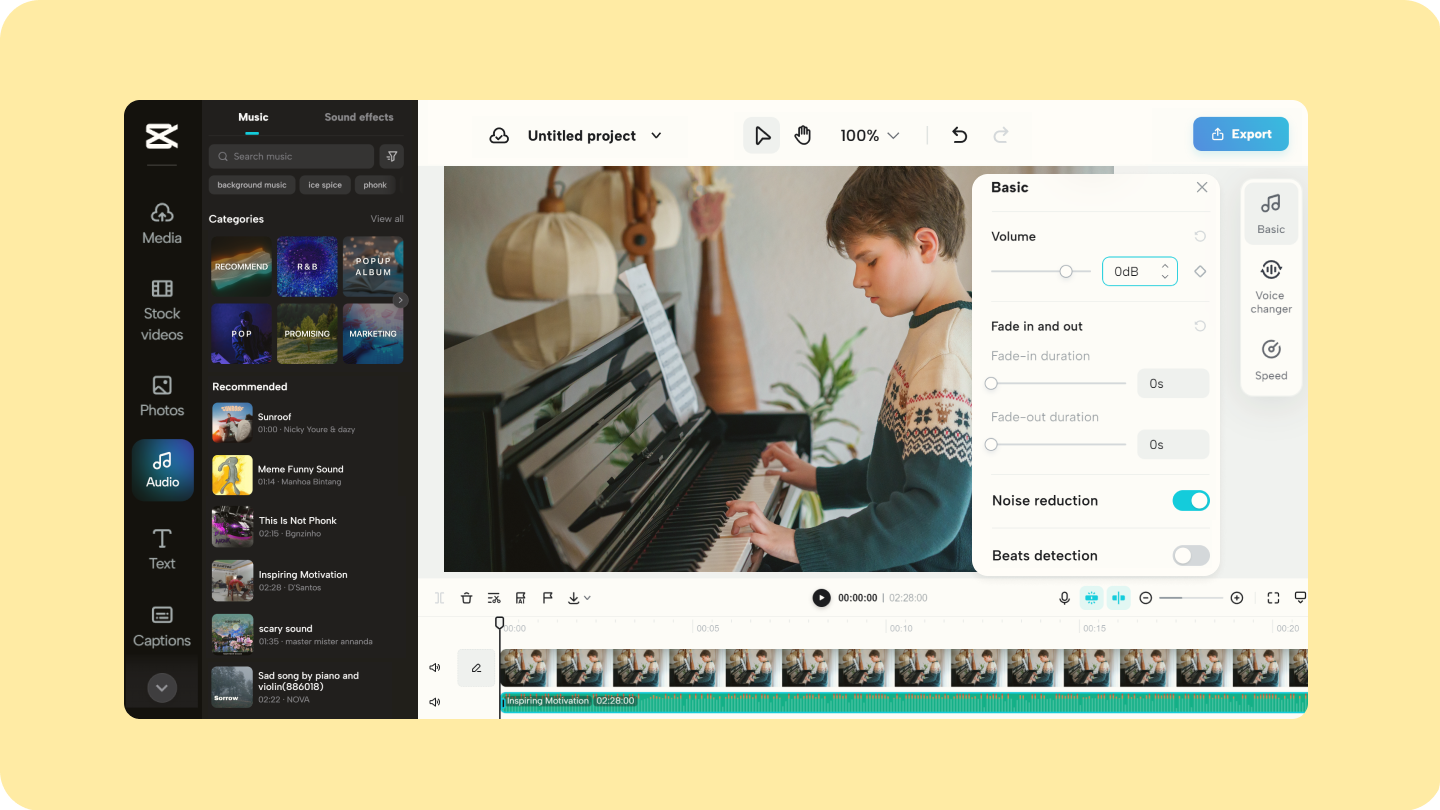
Task: Mute the Inspiring Motivation audio track
Action: tap(435, 702)
